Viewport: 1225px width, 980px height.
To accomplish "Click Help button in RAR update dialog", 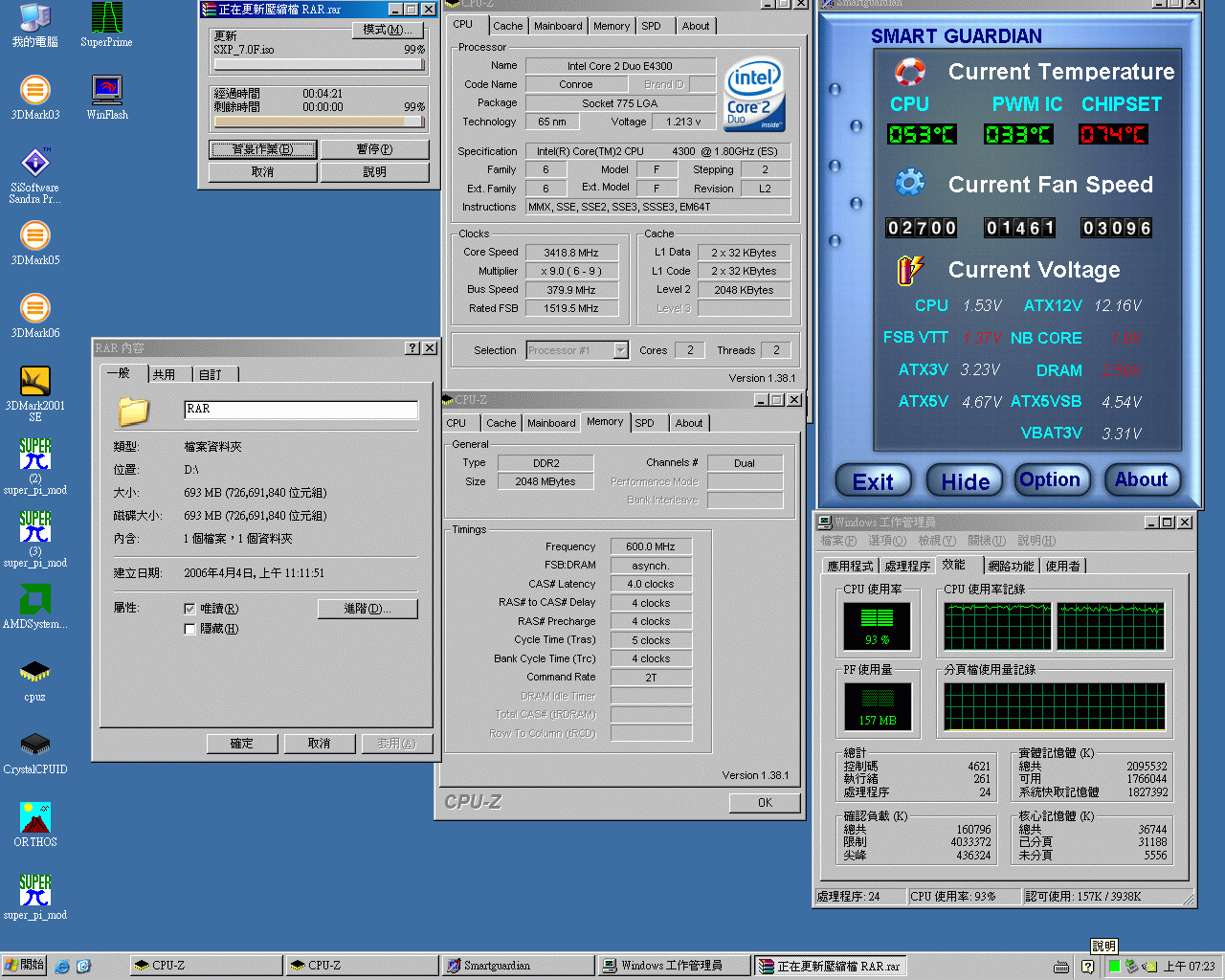I will click(x=374, y=172).
